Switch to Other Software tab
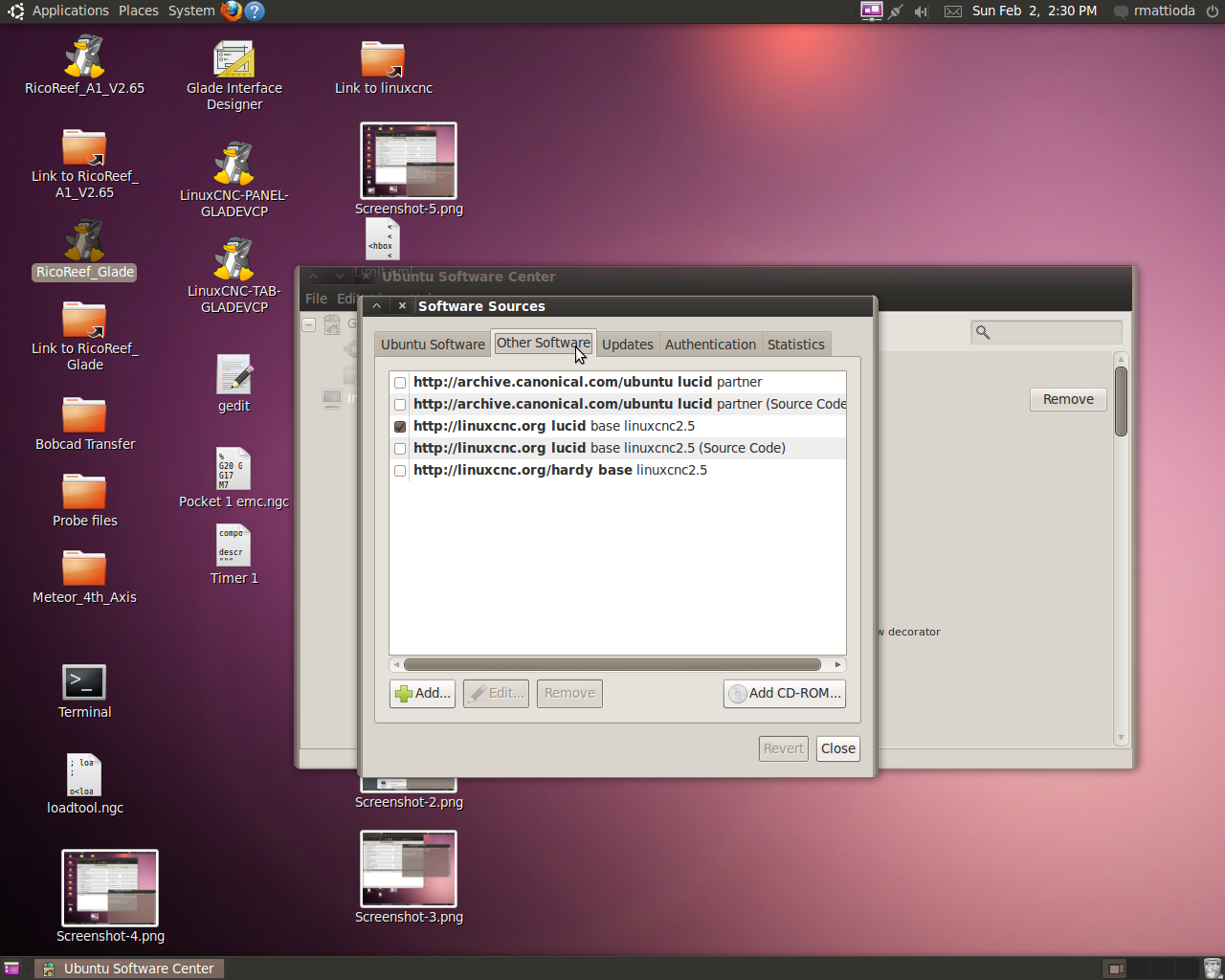Viewport: 1225px width, 980px height. click(x=544, y=343)
